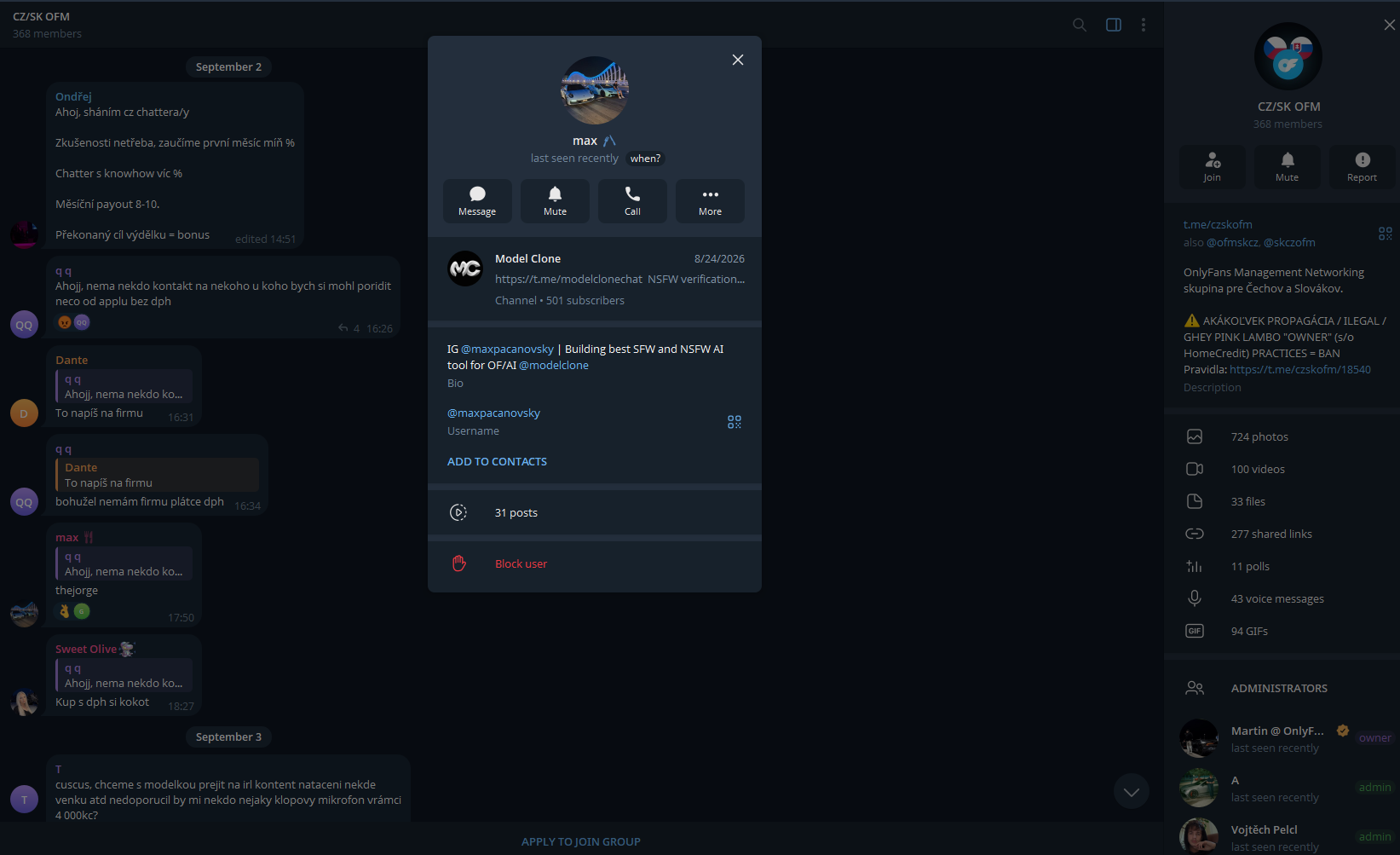Open max's profile photo
Screen dimensions: 1400x855
(x=595, y=90)
